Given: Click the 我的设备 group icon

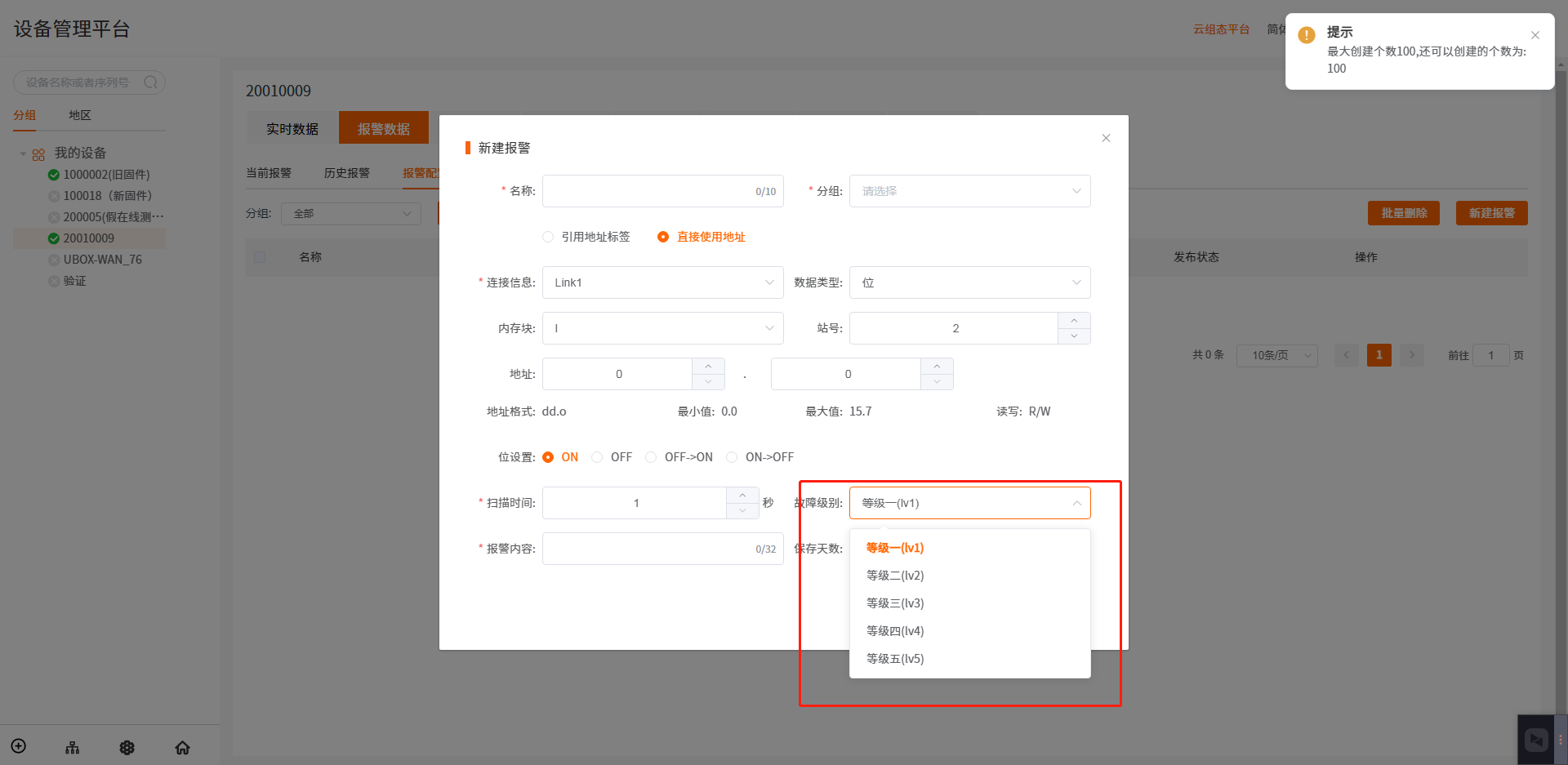Looking at the screenshot, I should click(38, 154).
